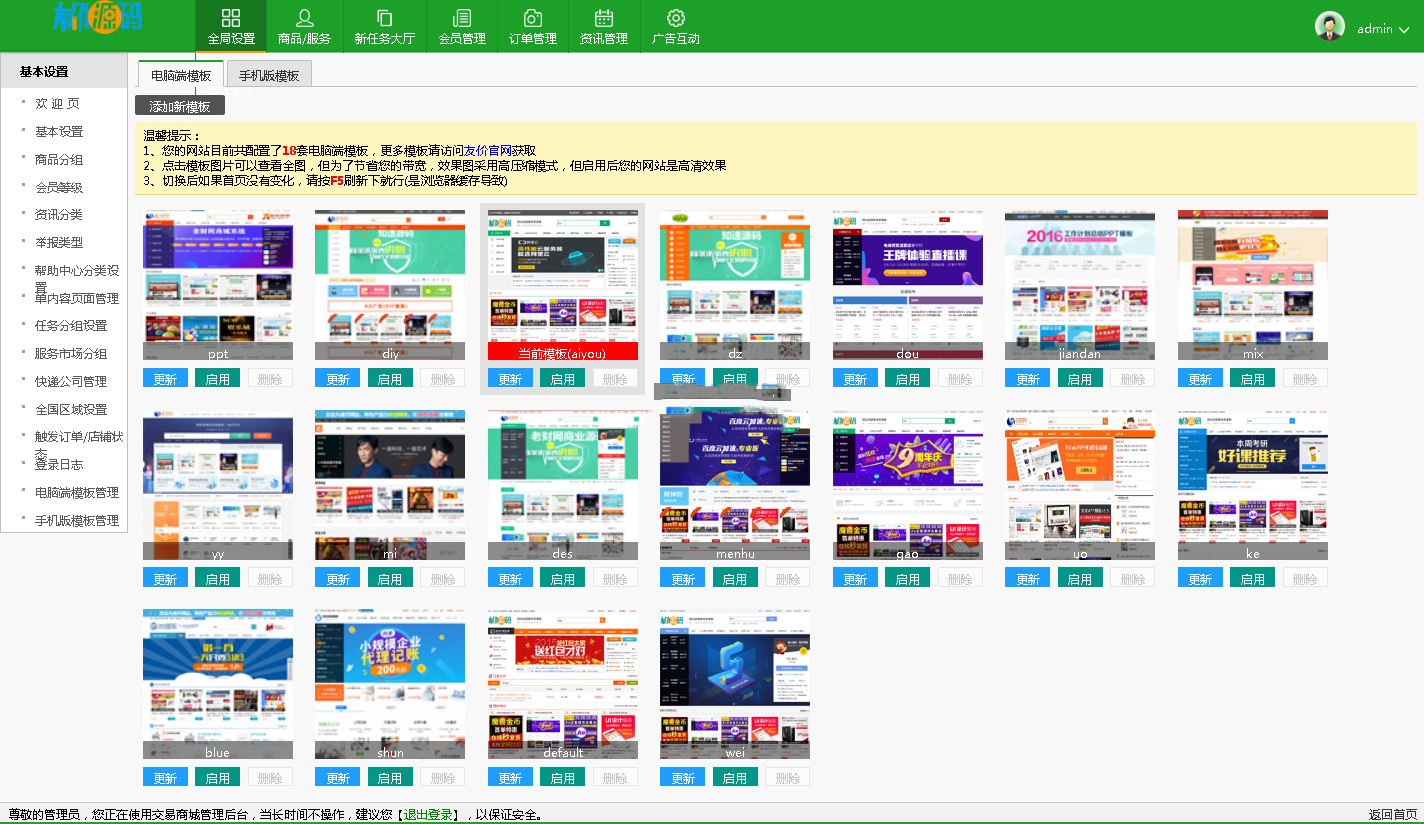
Task: Select 登录日志 in the sidebar
Action: click(x=59, y=464)
